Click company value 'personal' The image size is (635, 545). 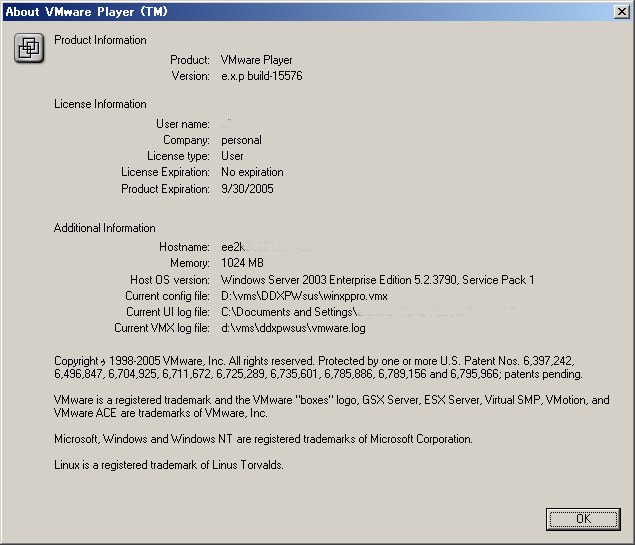point(241,140)
